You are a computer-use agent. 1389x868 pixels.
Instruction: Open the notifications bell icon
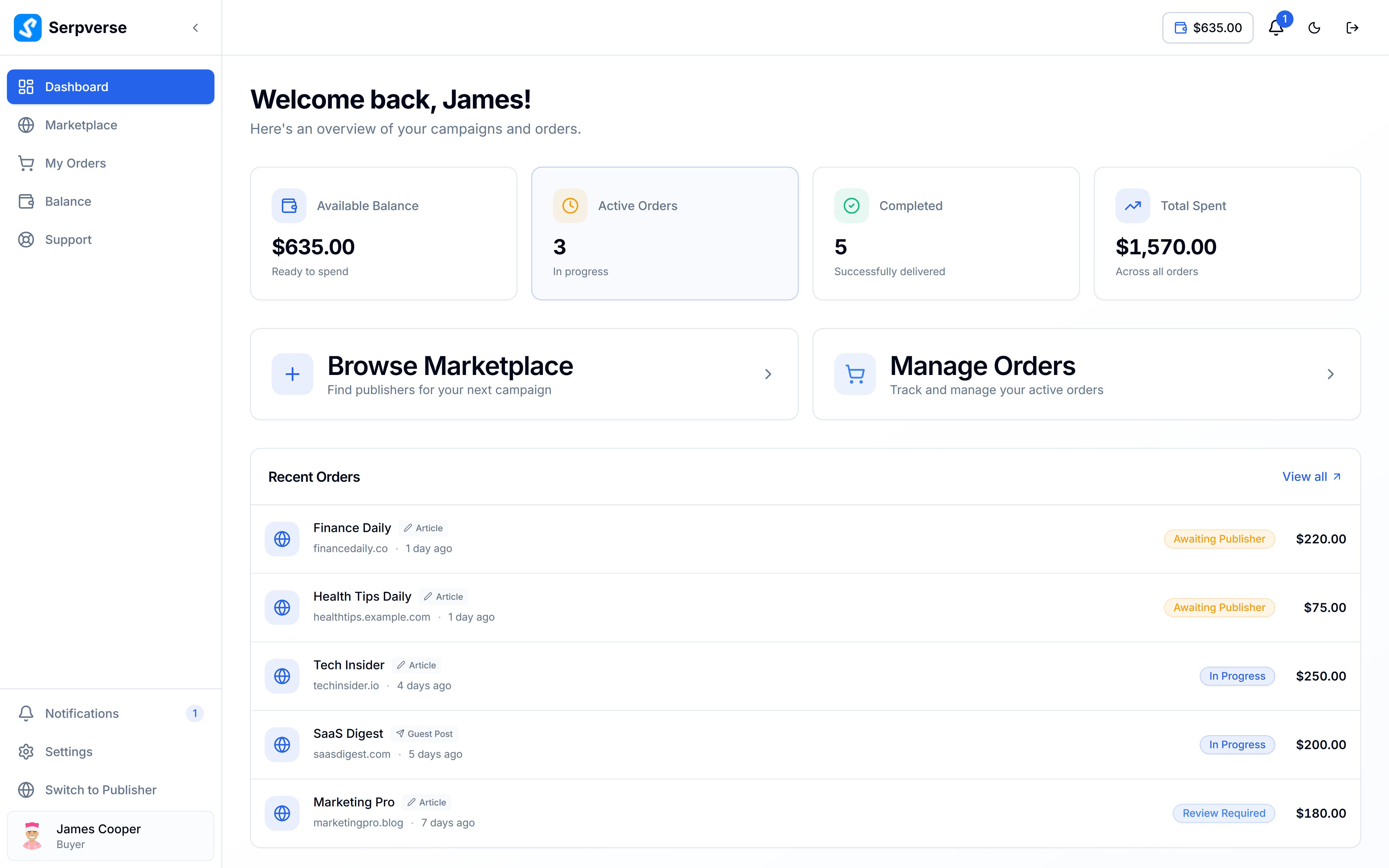(x=1275, y=27)
